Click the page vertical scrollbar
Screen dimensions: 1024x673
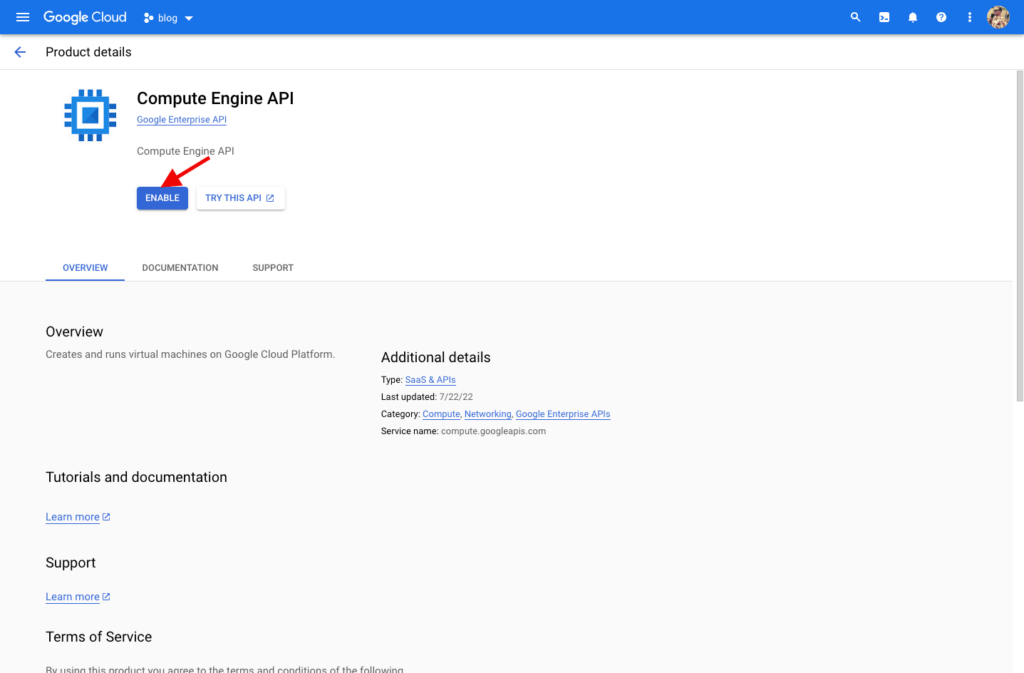(1019, 235)
